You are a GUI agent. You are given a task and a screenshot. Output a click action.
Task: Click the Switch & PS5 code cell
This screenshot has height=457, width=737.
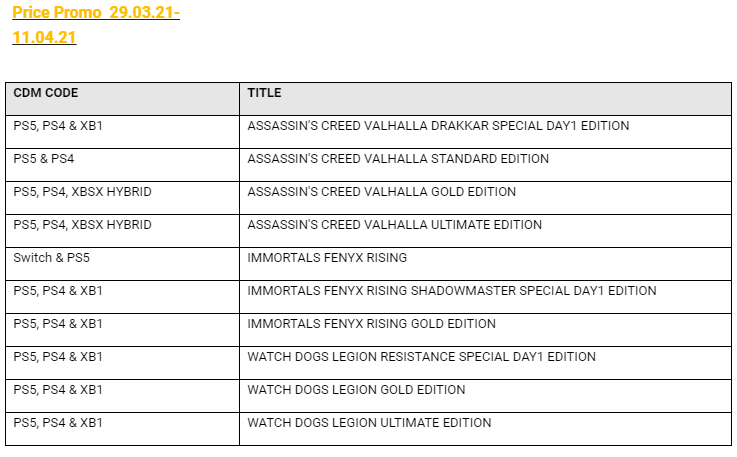tap(52, 258)
